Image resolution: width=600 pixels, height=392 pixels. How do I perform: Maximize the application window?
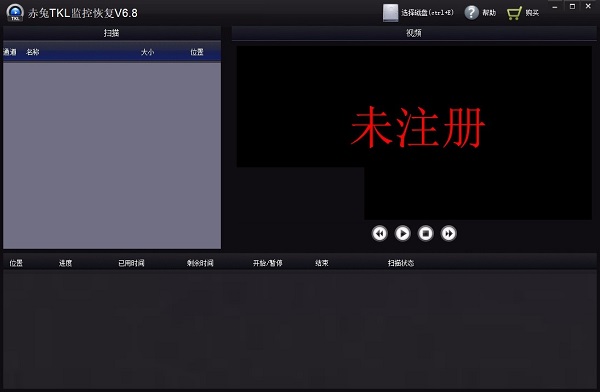click(572, 7)
